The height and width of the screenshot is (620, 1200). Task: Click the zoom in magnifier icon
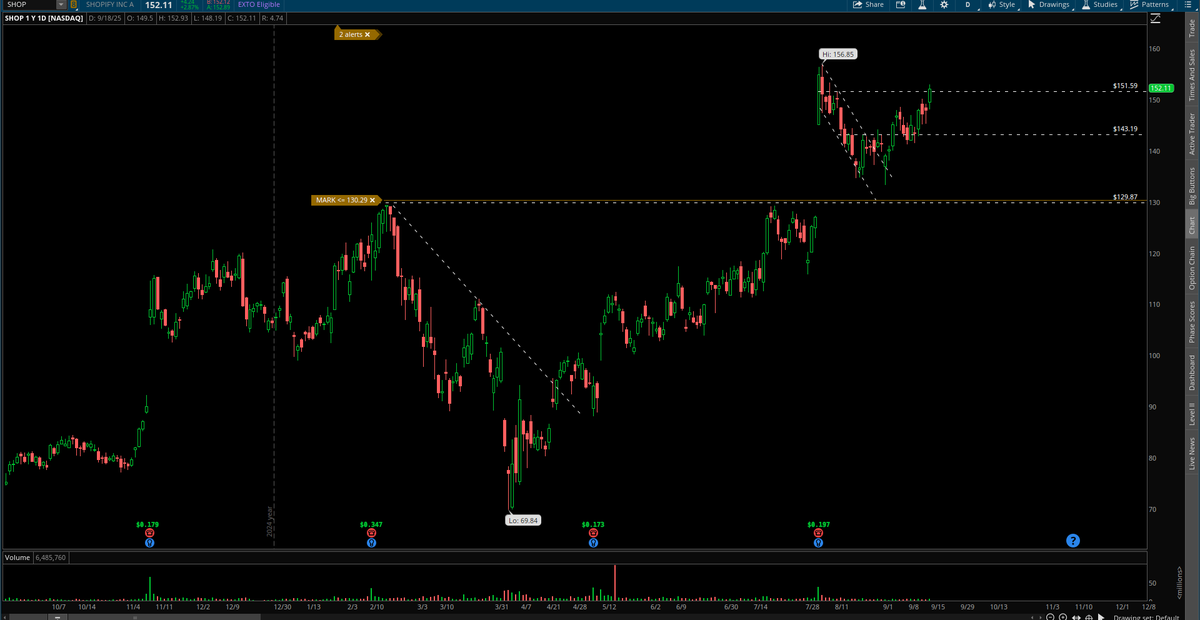[x=1063, y=616]
